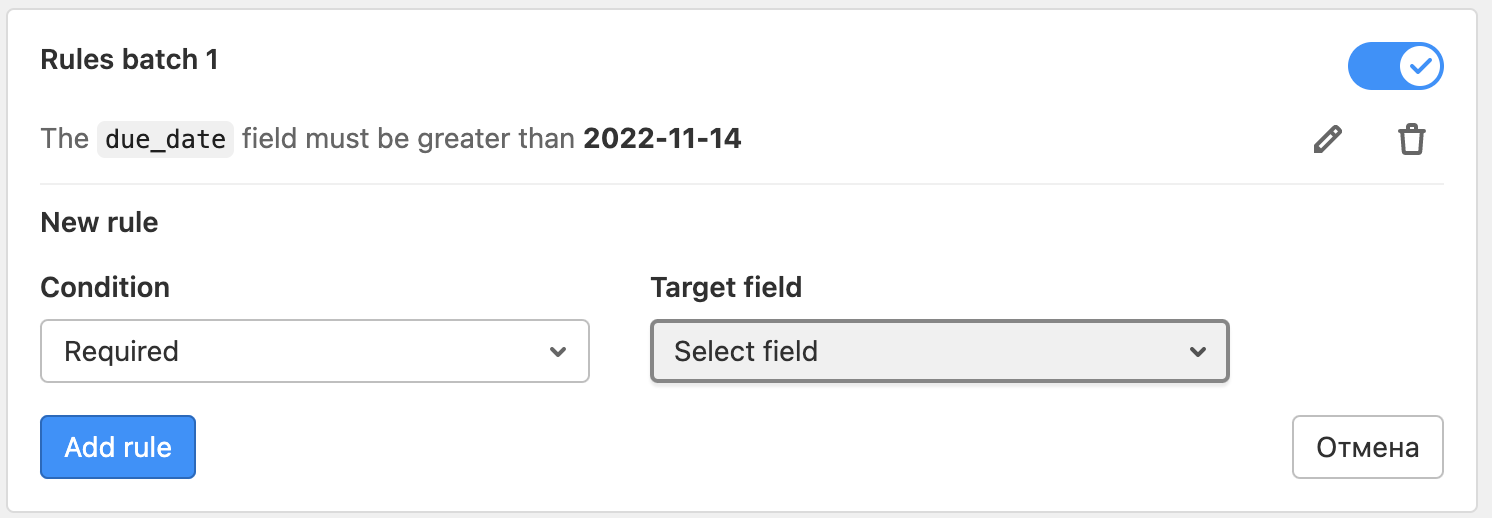Click the checkmark knob on batch switch
Viewport: 1492px width, 518px height.
point(1419,67)
